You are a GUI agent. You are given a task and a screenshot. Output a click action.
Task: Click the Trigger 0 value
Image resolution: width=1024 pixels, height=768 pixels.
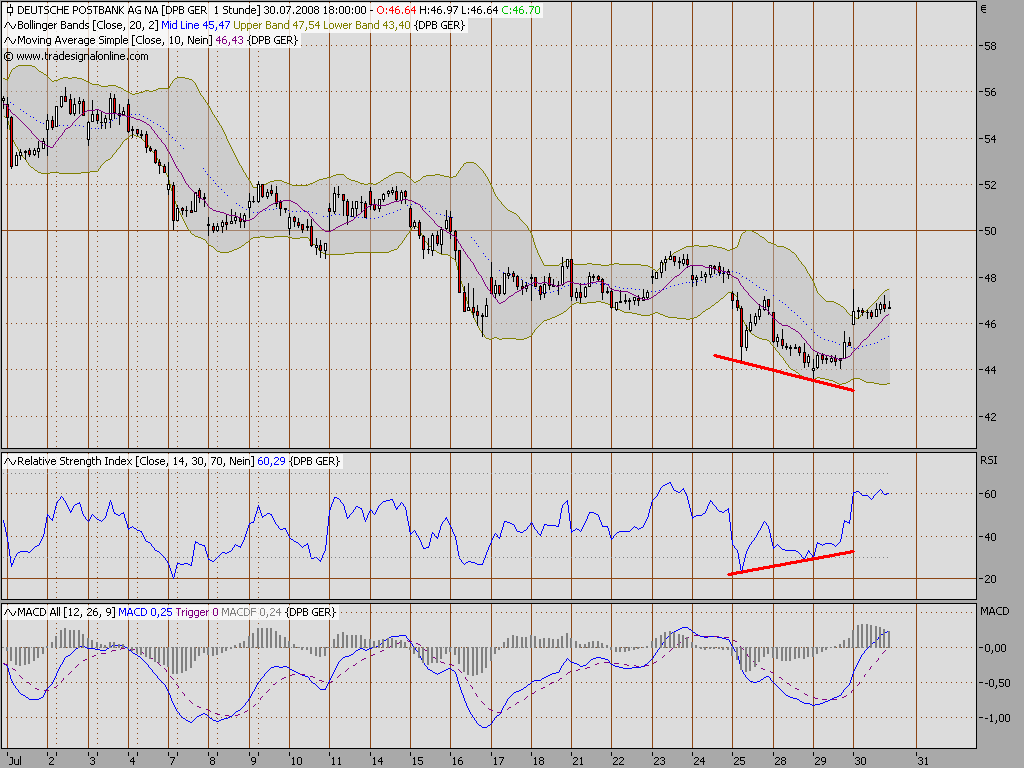click(x=197, y=612)
